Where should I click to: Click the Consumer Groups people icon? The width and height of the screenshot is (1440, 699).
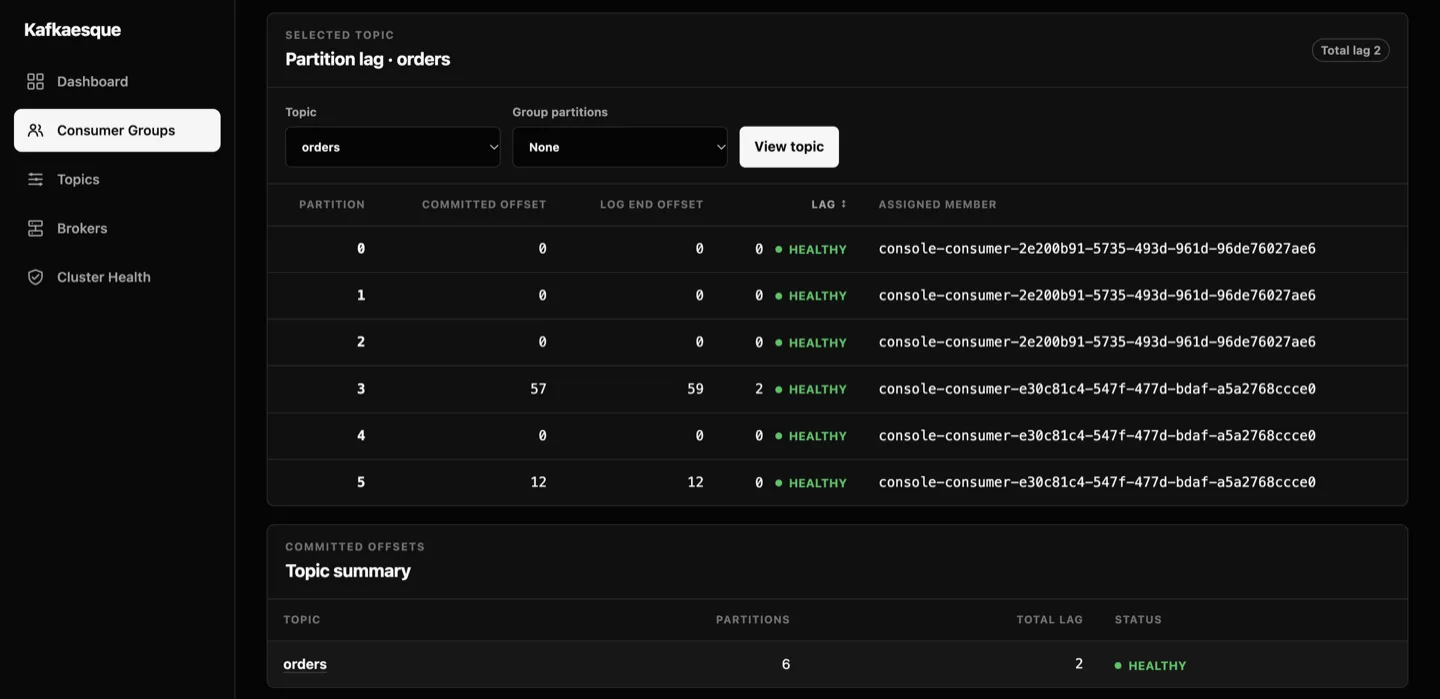click(35, 130)
